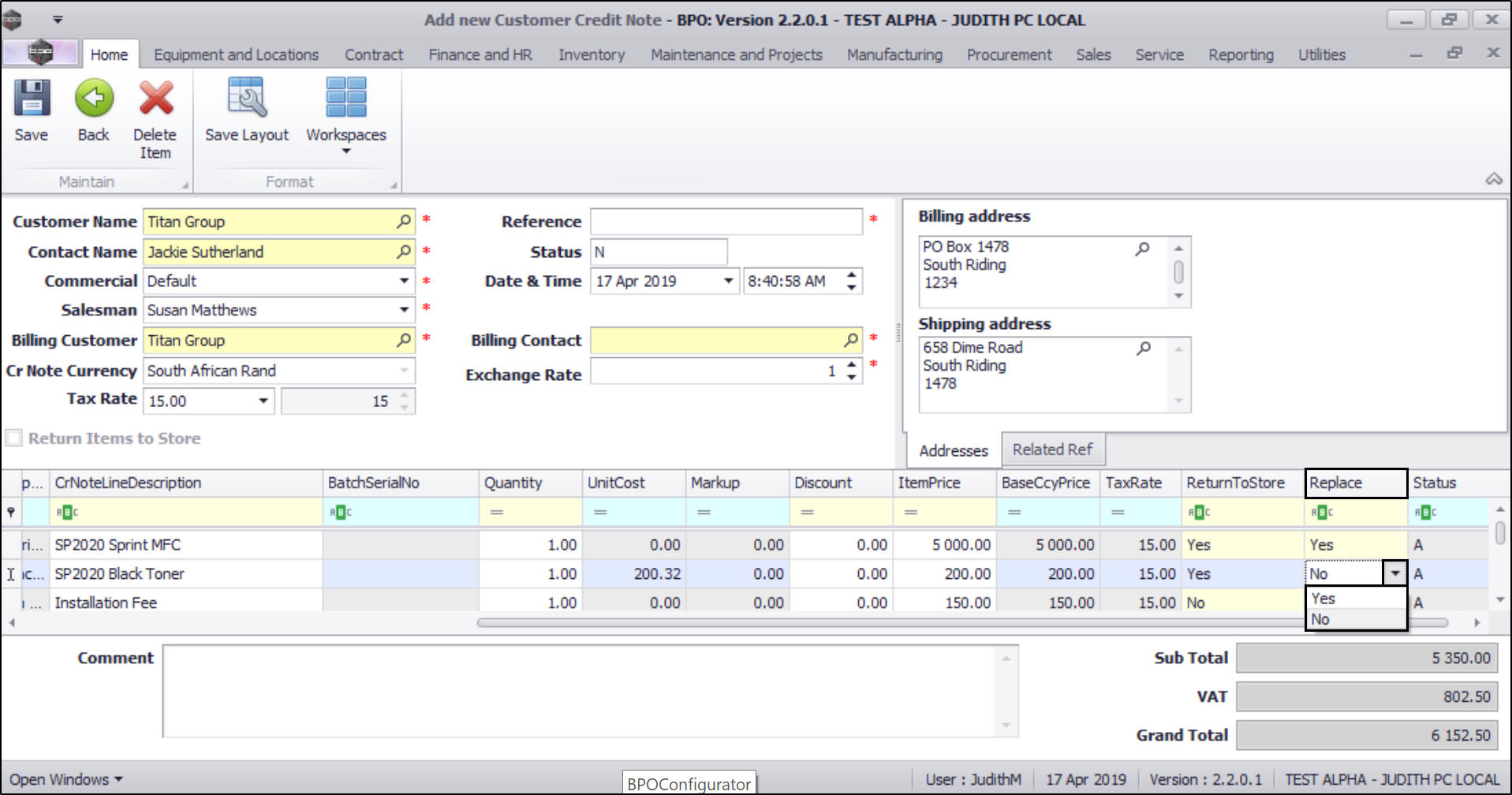Click the red Delete Item icon
Image resolution: width=1512 pixels, height=795 pixels.
pyautogui.click(x=155, y=99)
